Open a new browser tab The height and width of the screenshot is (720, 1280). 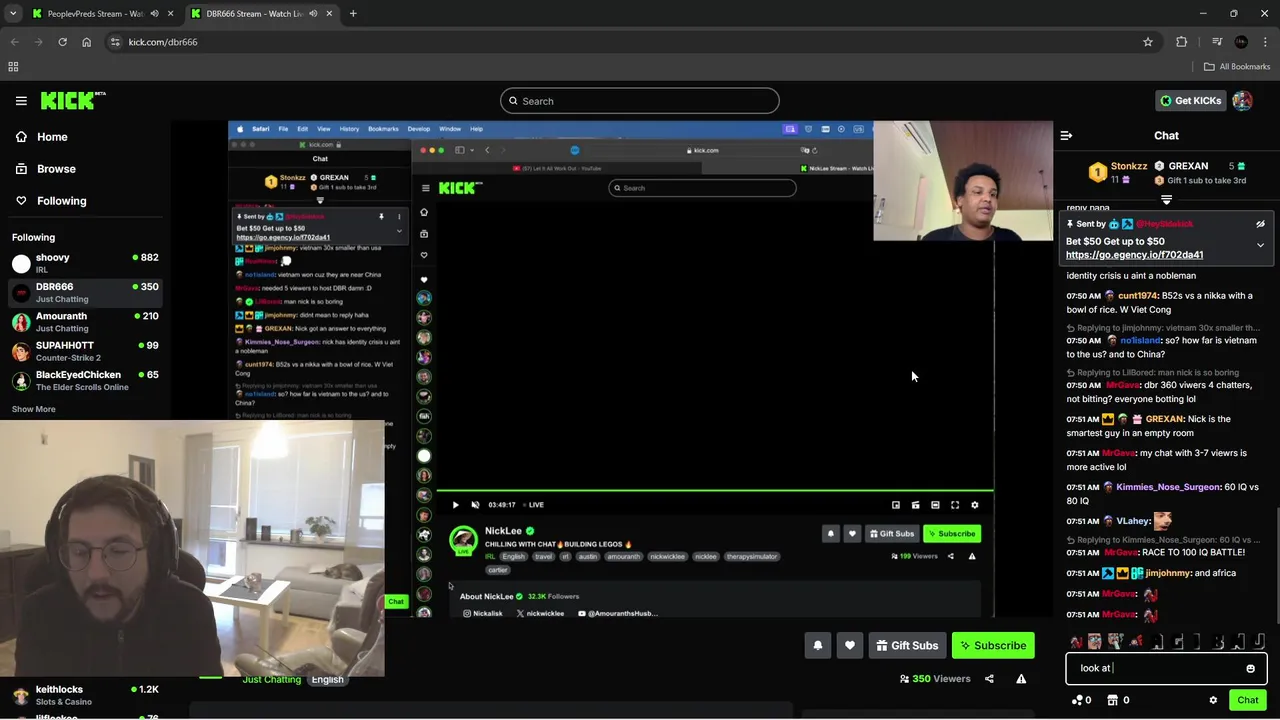(353, 14)
